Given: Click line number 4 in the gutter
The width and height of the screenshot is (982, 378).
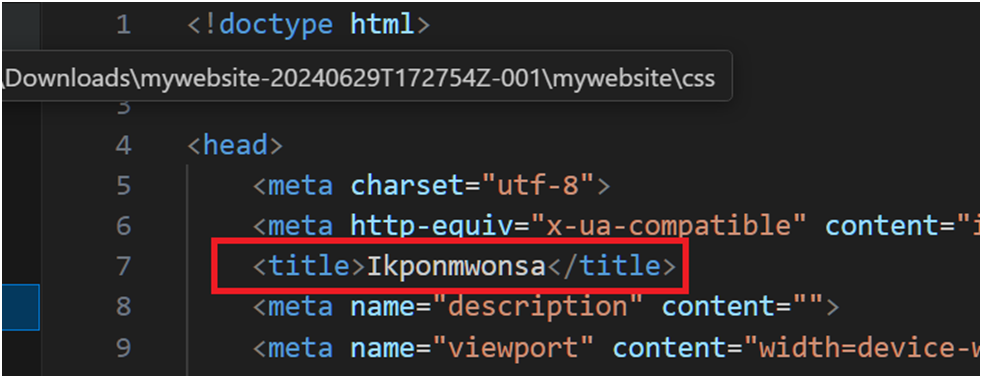Looking at the screenshot, I should [123, 146].
